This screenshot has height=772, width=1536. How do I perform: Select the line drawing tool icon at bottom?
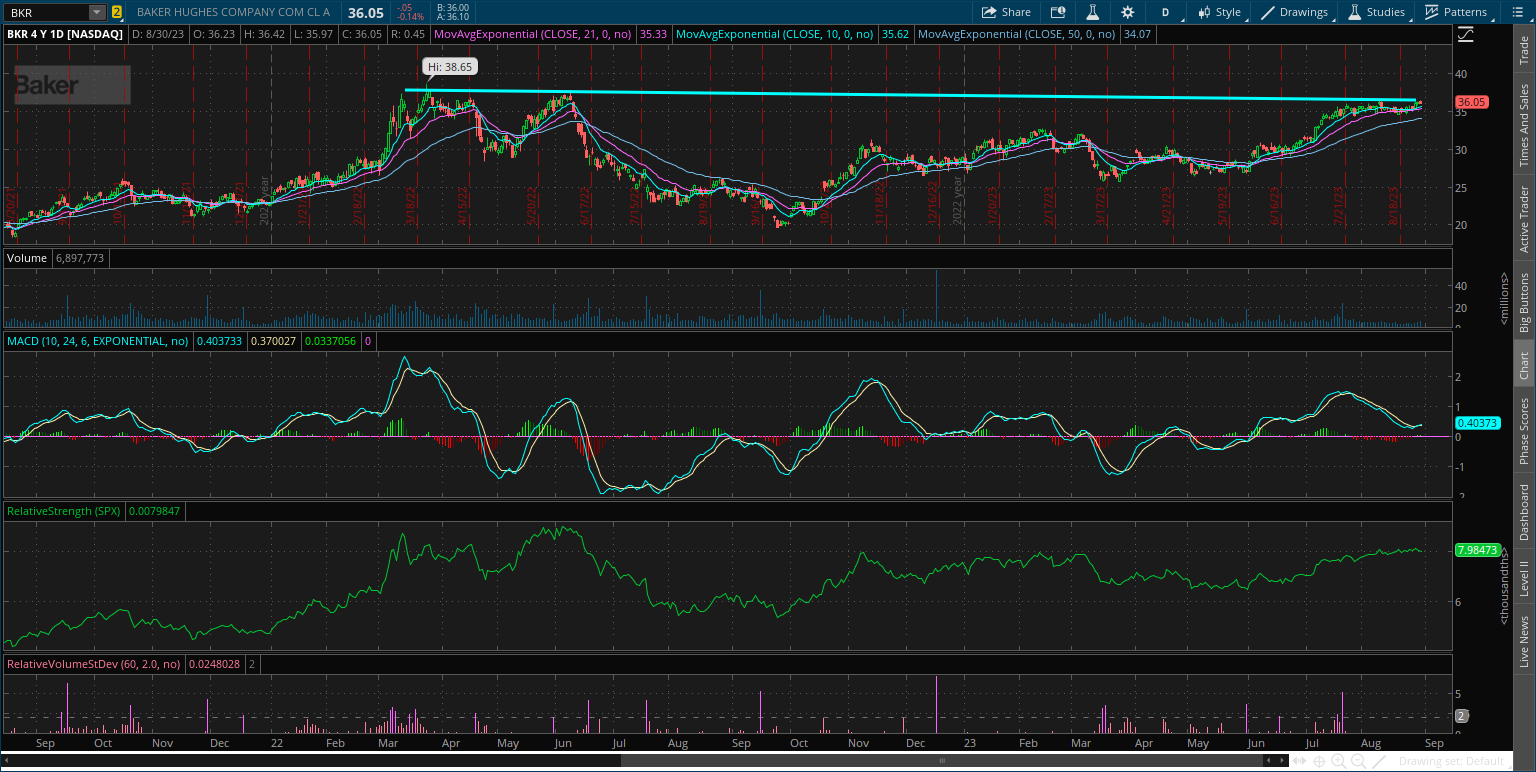click(x=1380, y=761)
